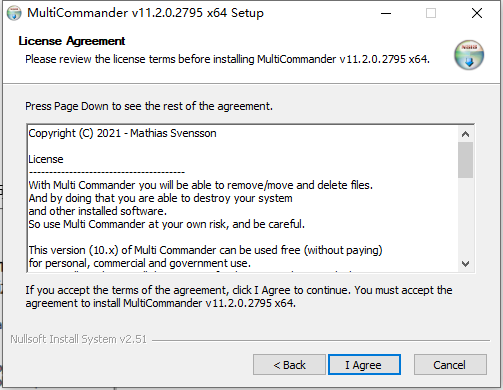503x390 pixels.
Task: Minimize the Setup window
Action: (x=386, y=13)
